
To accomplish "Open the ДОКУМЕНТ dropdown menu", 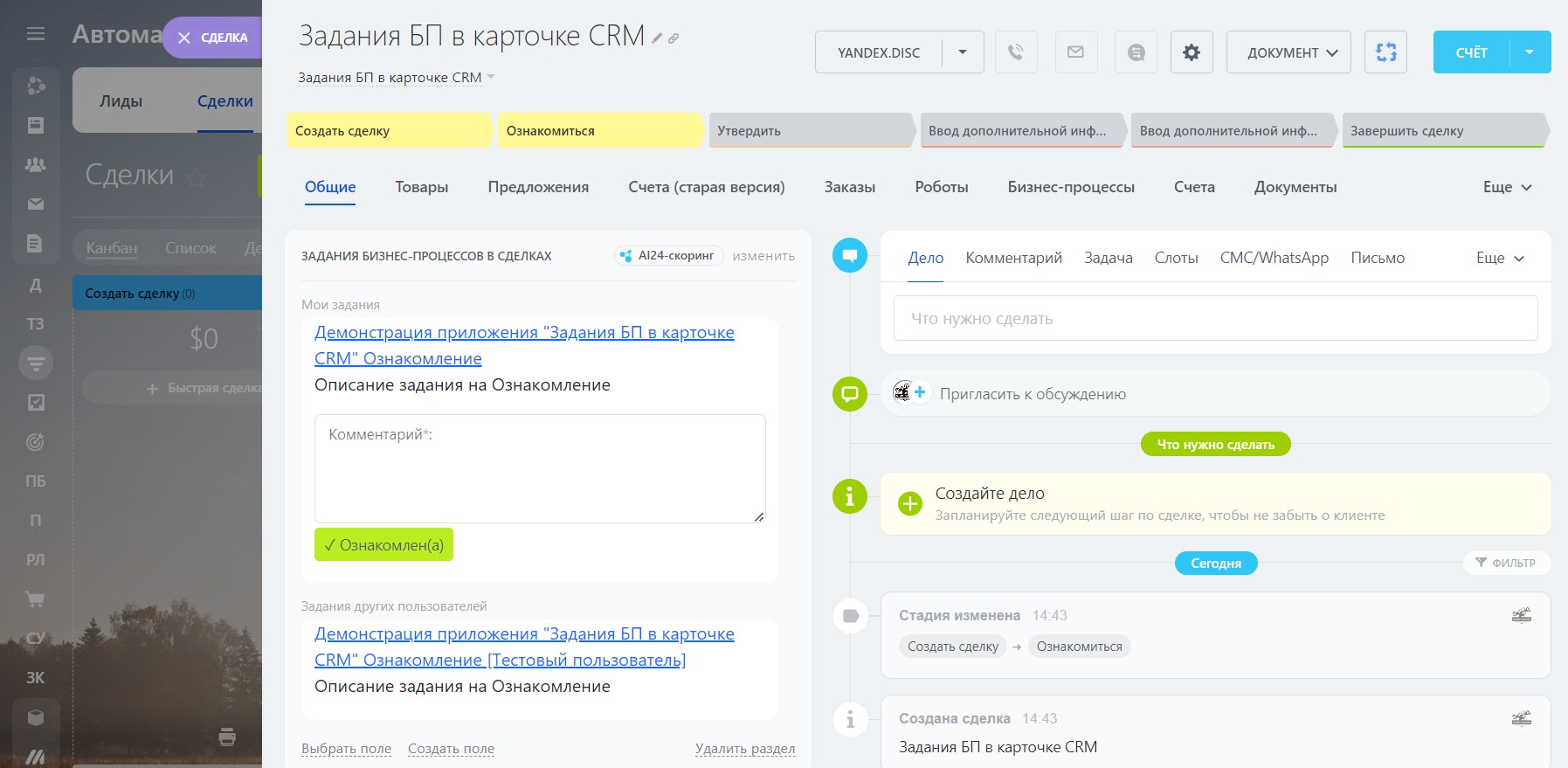I will tap(1288, 52).
